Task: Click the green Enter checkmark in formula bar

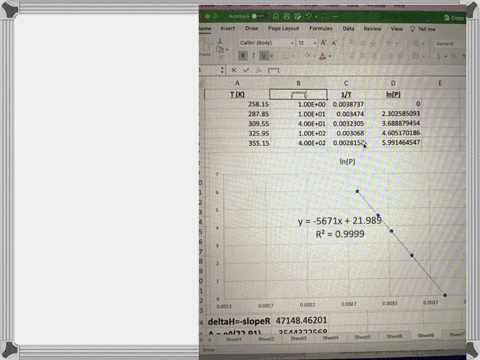Action: (246, 70)
